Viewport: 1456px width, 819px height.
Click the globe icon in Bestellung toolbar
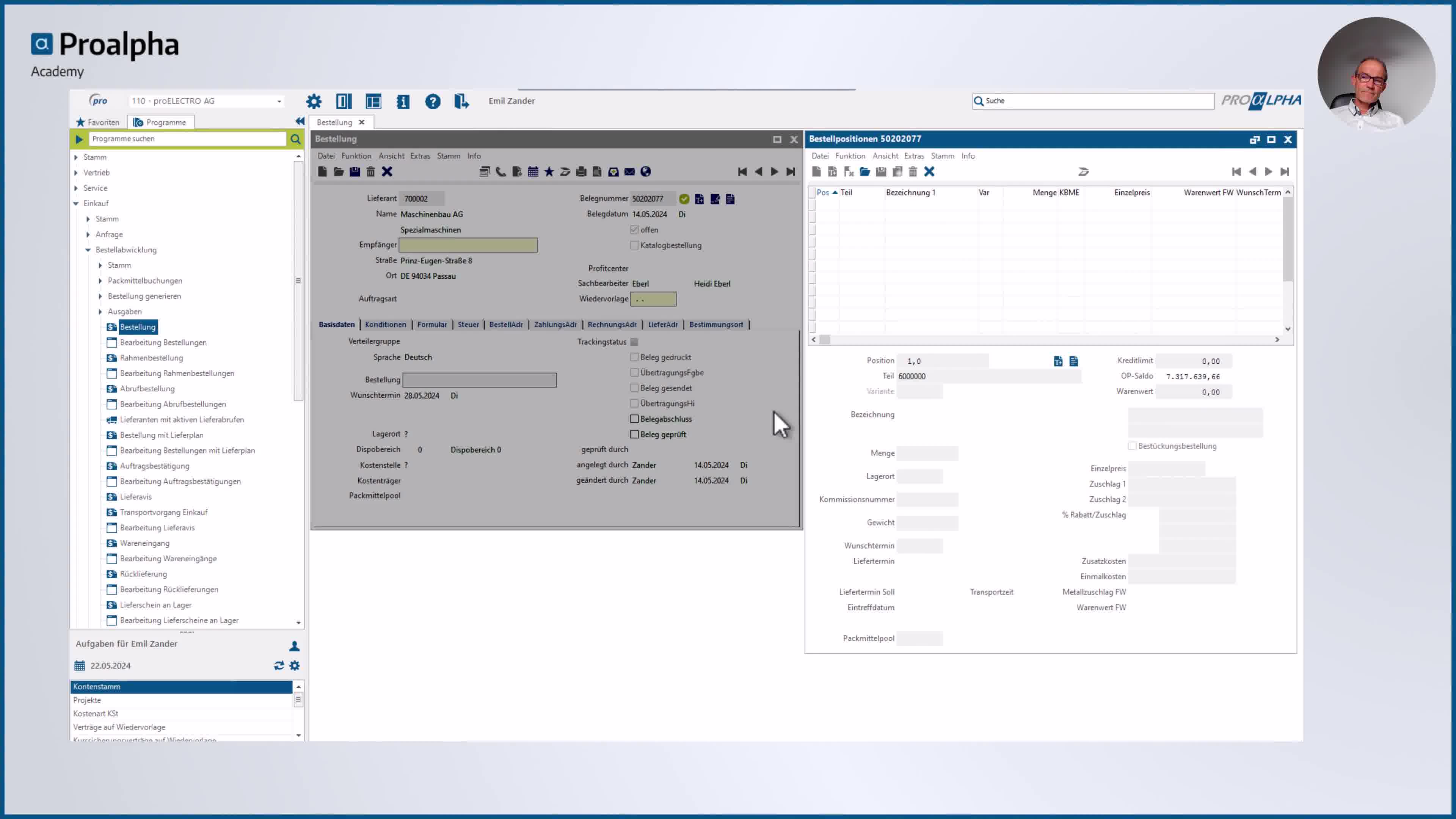coord(645,172)
